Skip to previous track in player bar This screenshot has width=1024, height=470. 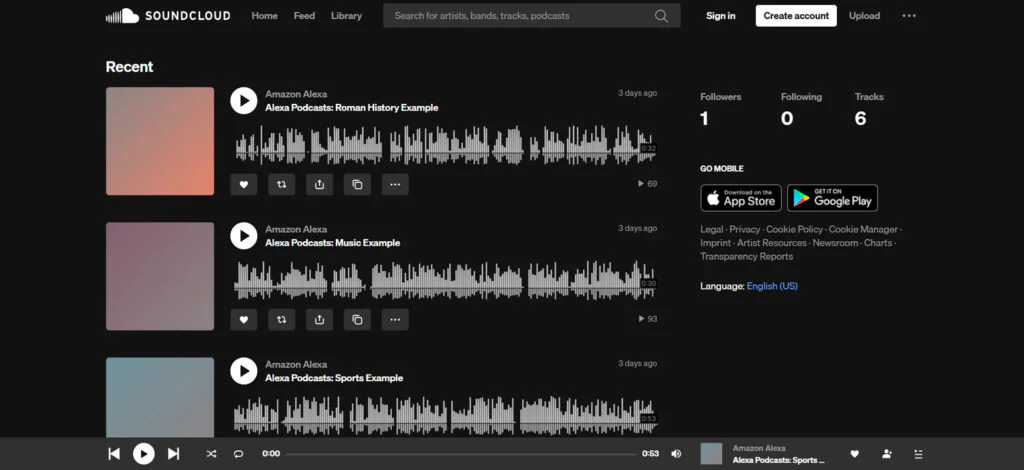(x=114, y=454)
